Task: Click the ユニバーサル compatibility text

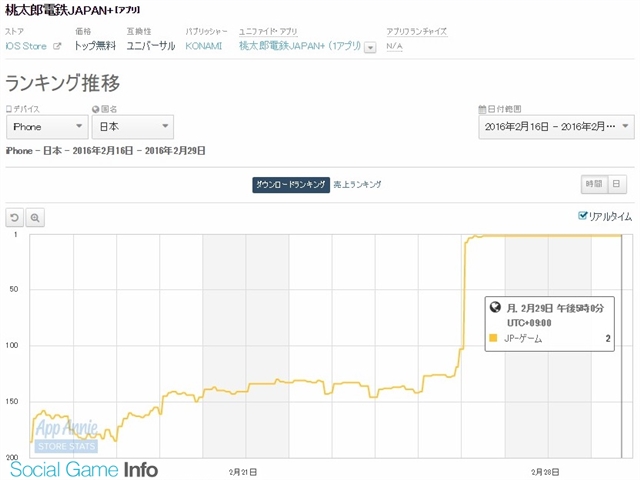Action: (x=151, y=46)
